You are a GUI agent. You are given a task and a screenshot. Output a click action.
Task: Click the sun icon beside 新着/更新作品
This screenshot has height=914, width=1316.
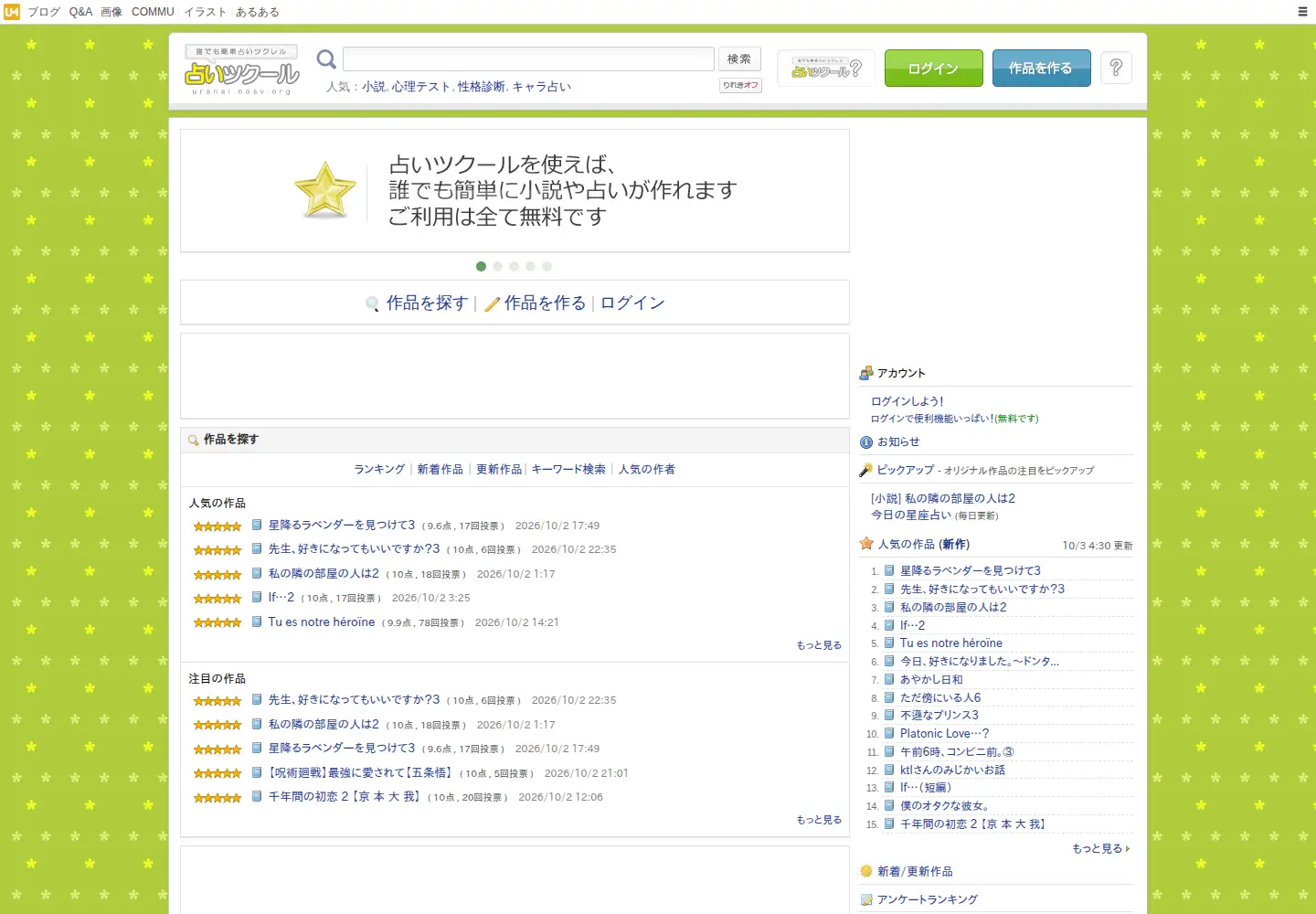tap(866, 871)
